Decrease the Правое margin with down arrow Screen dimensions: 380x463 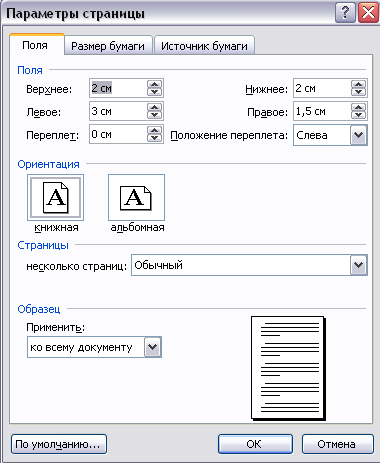pos(358,115)
